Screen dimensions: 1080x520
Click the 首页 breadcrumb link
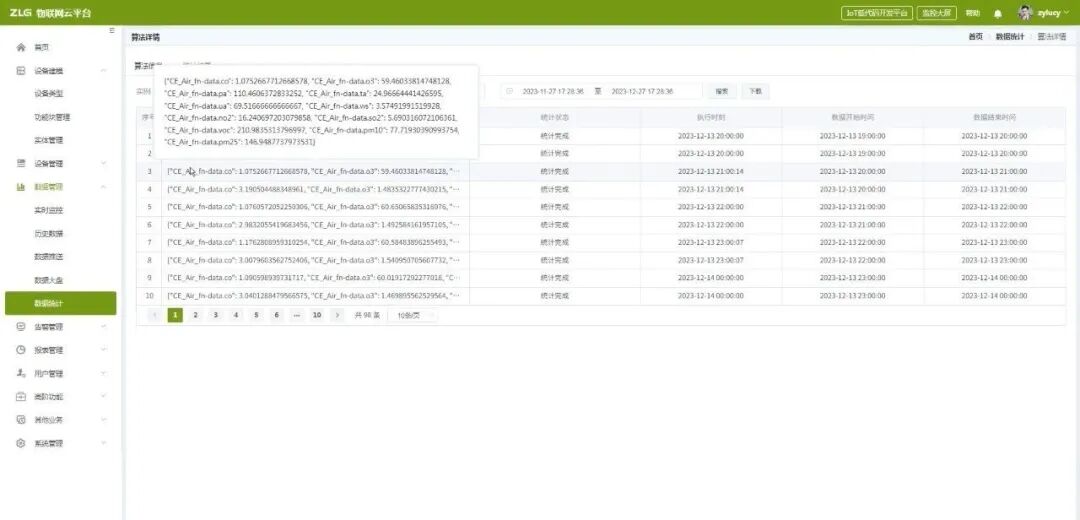coord(975,37)
